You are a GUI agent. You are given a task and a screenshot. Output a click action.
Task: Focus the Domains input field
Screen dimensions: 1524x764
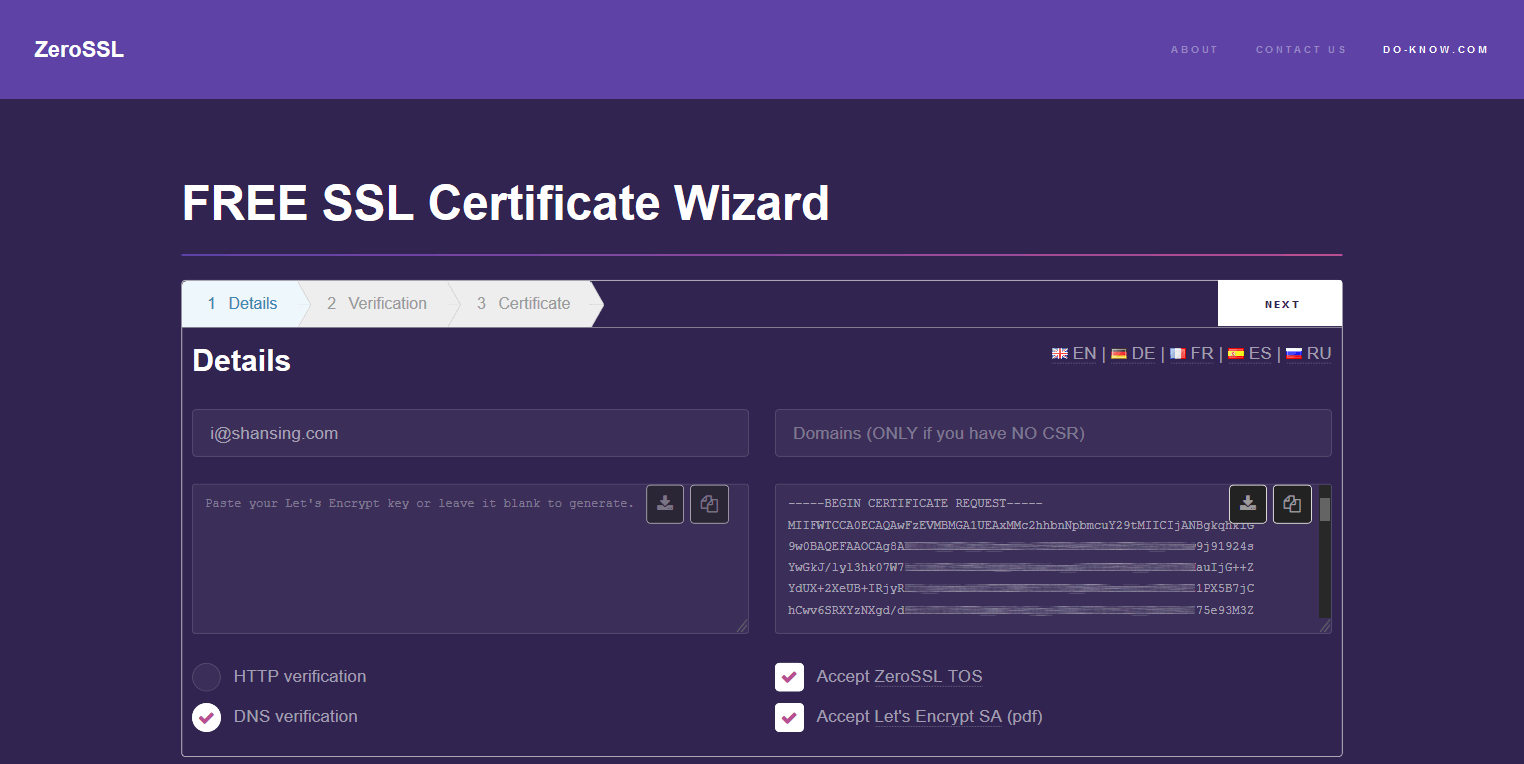1053,433
